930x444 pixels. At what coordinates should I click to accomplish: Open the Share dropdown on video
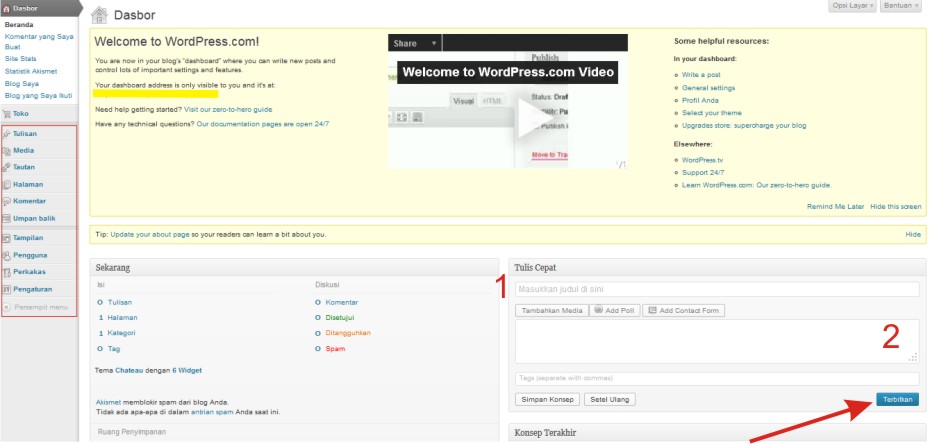pos(415,43)
